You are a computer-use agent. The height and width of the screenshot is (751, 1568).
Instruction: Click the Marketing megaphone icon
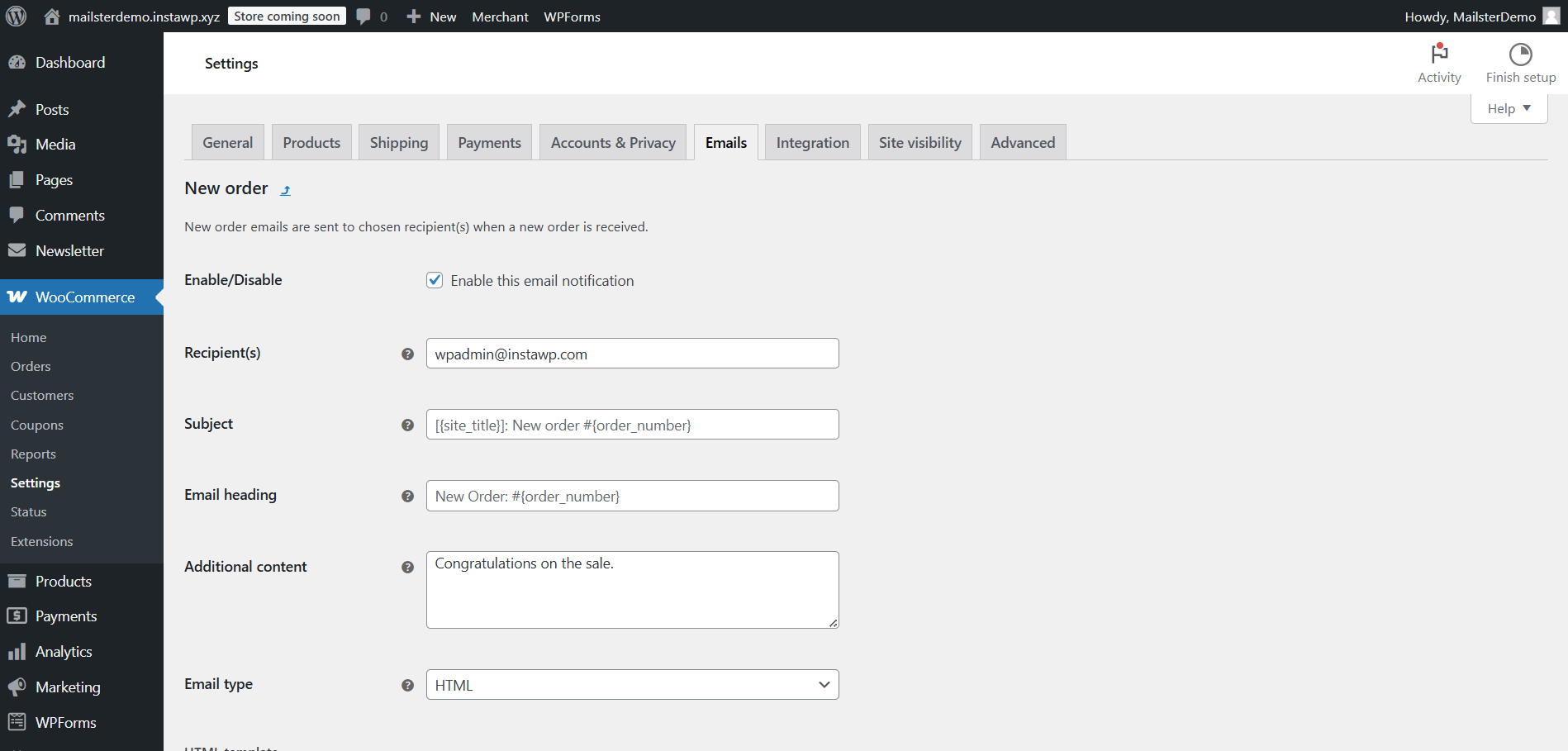tap(18, 687)
